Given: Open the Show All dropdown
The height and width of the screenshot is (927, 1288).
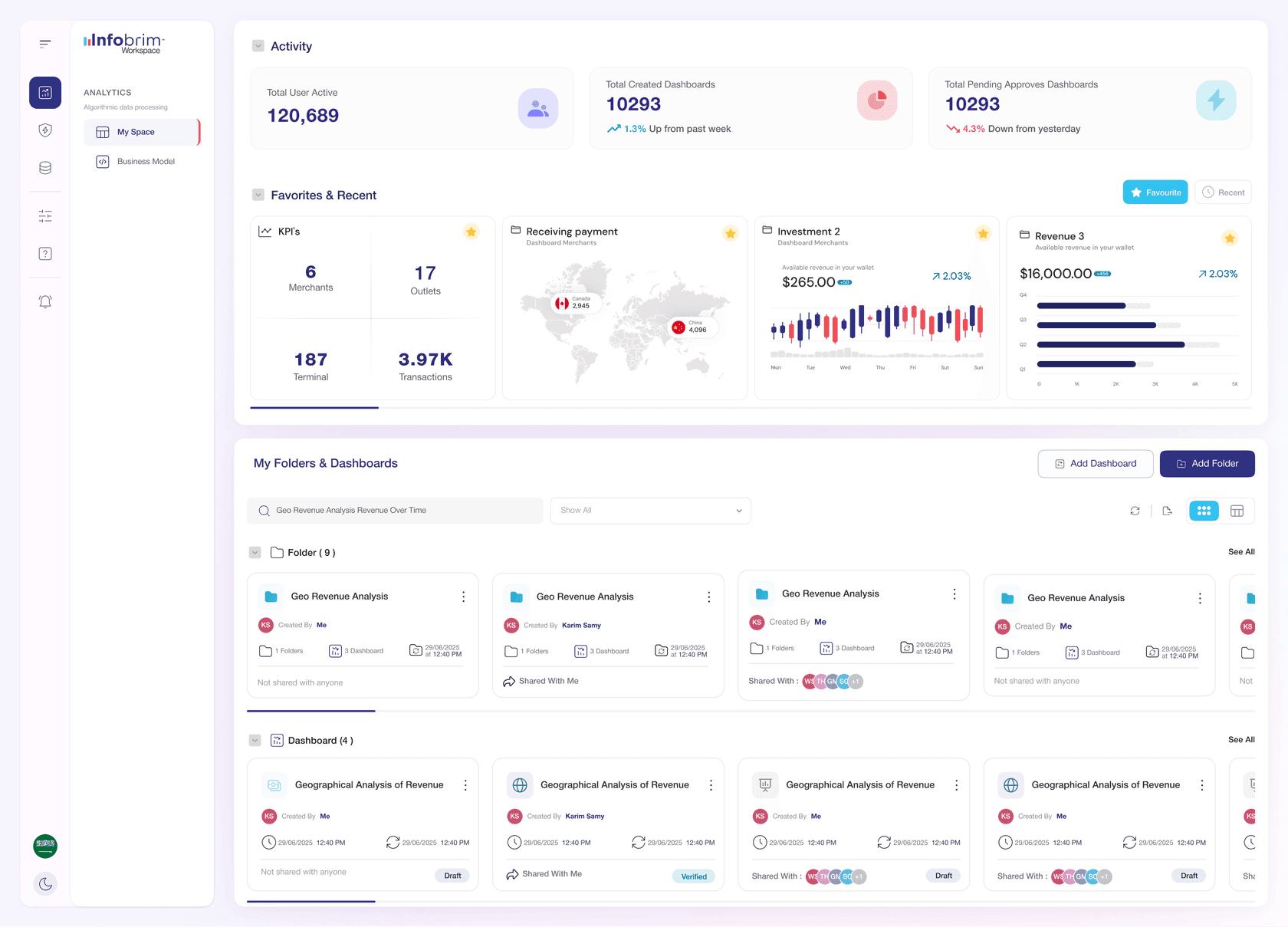Looking at the screenshot, I should coord(650,511).
